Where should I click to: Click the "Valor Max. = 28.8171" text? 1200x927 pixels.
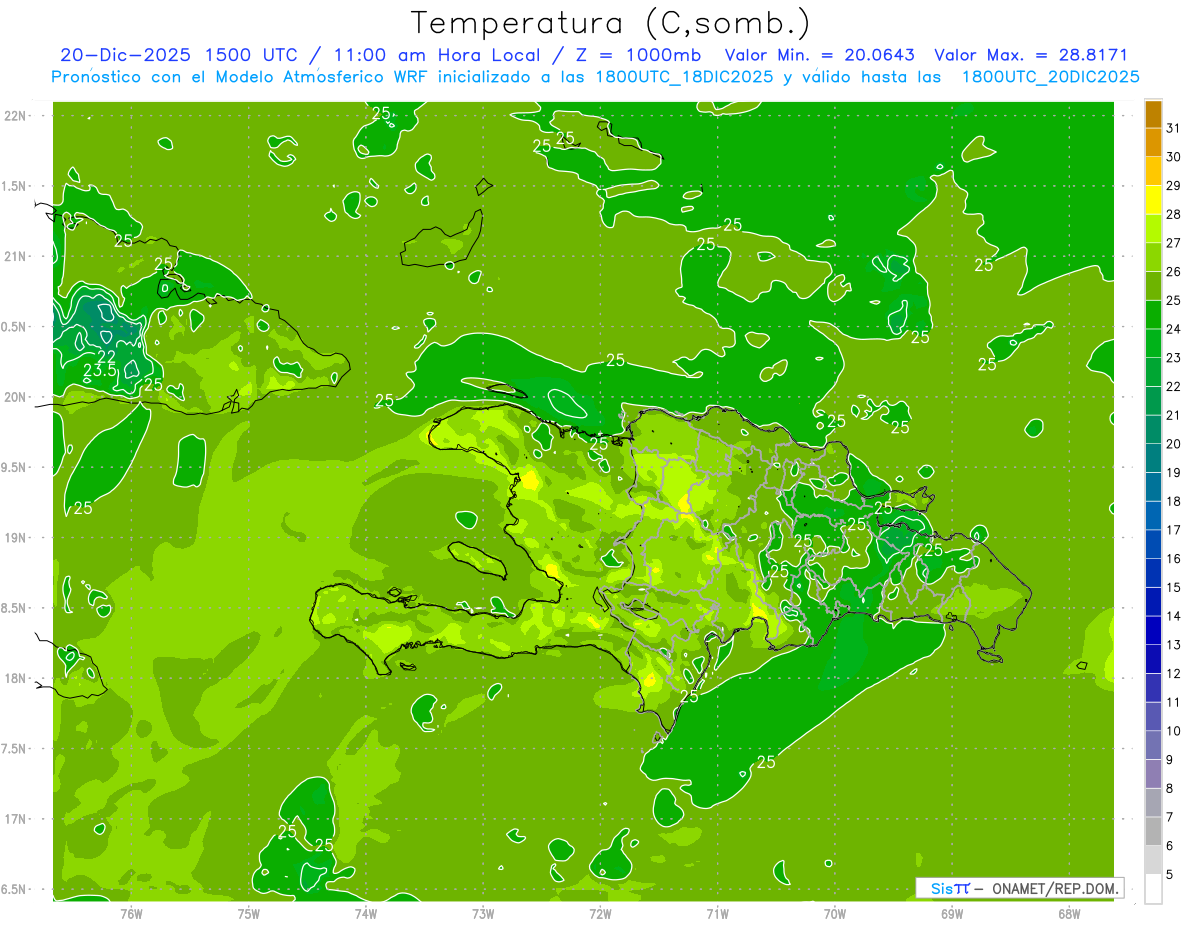tap(1031, 56)
